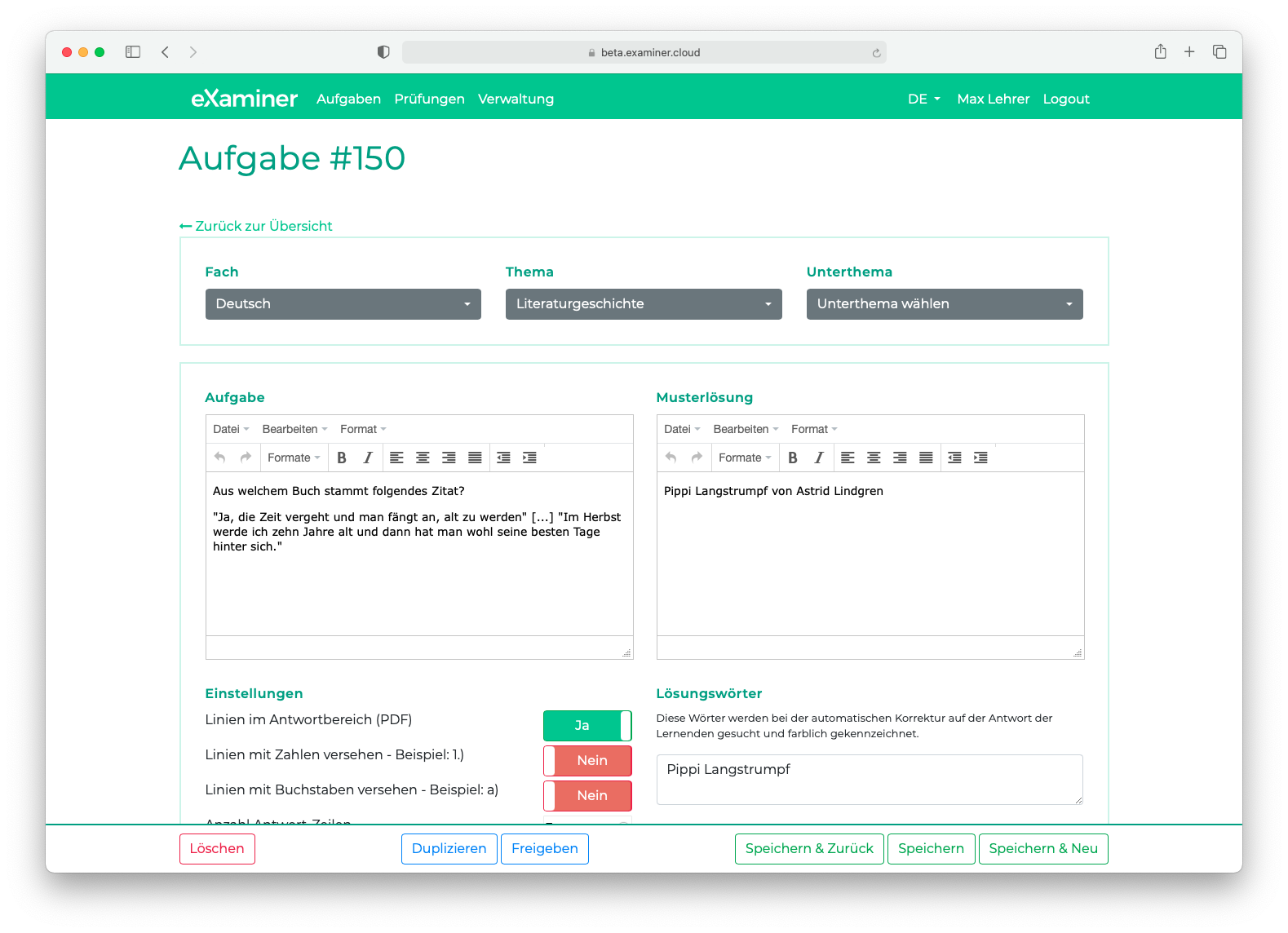Go to Verwaltung in navigation bar

coord(516,99)
